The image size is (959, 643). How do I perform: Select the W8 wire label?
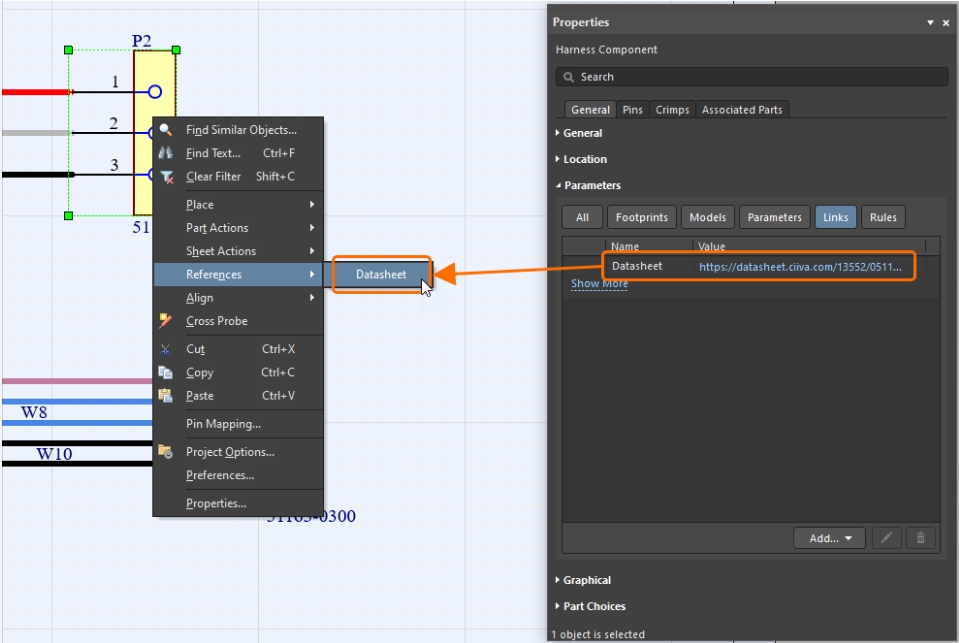34,412
